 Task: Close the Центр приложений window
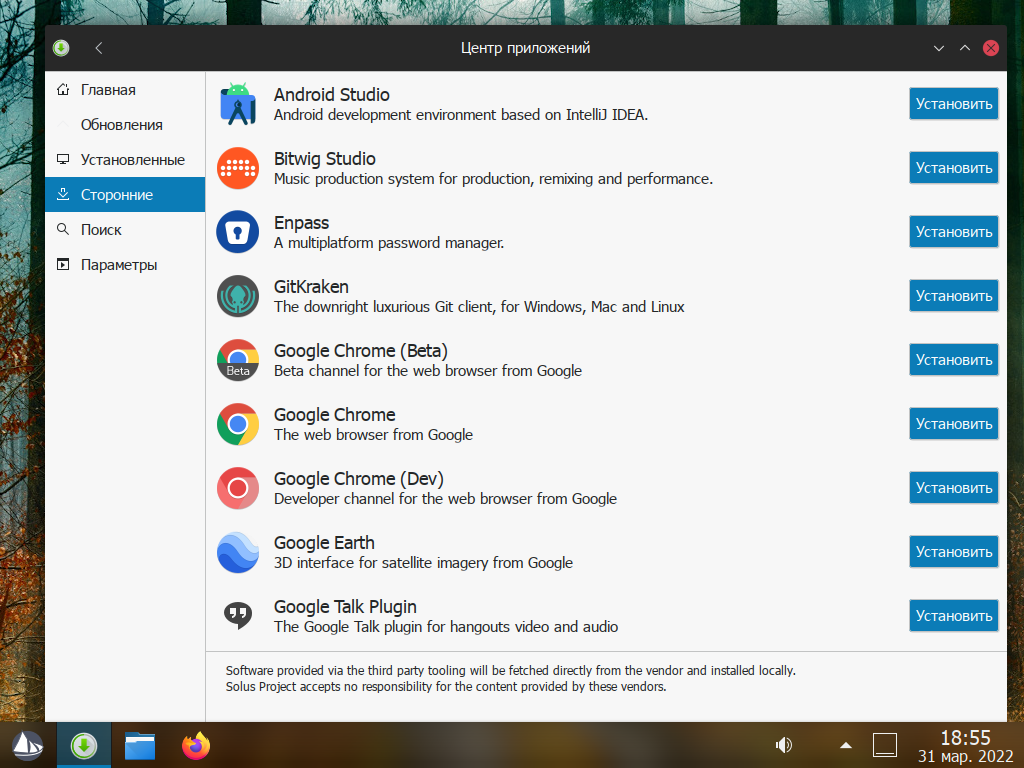[x=991, y=48]
